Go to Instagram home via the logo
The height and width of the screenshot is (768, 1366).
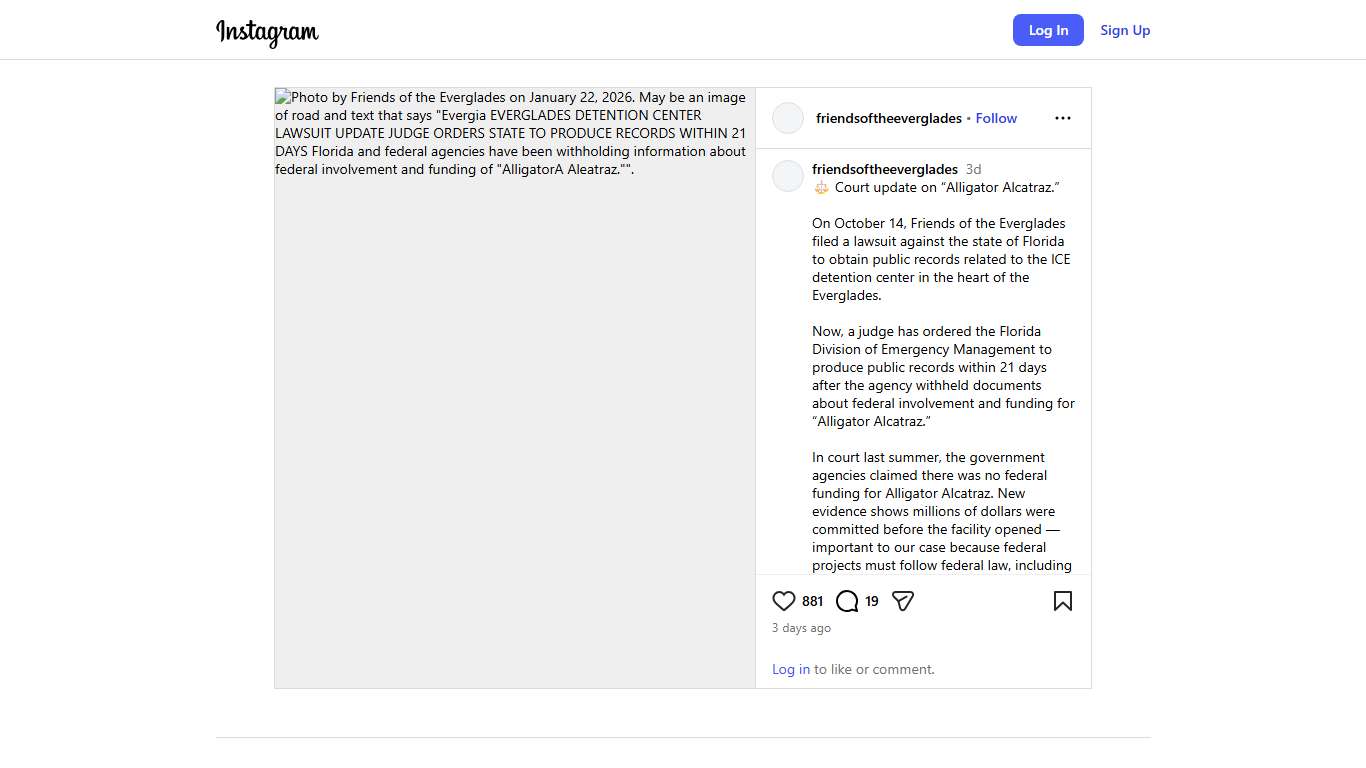coord(267,31)
